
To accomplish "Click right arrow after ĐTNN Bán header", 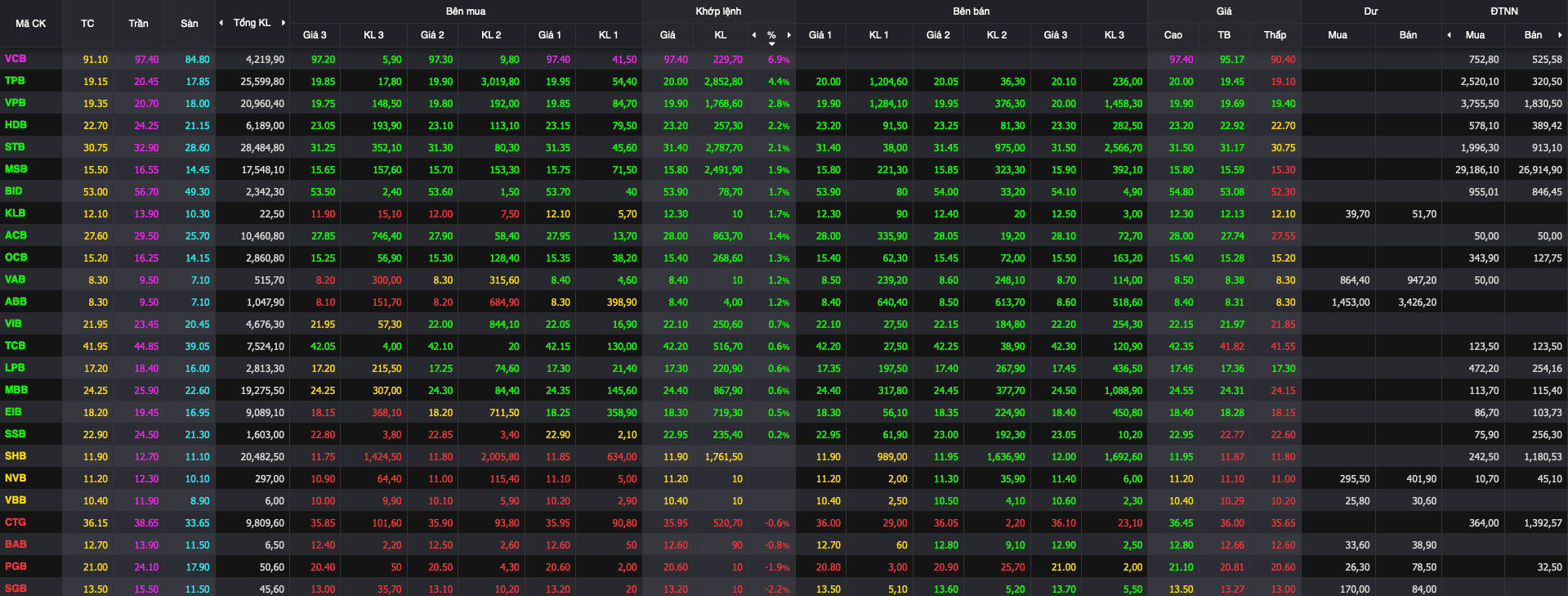I will [1560, 35].
